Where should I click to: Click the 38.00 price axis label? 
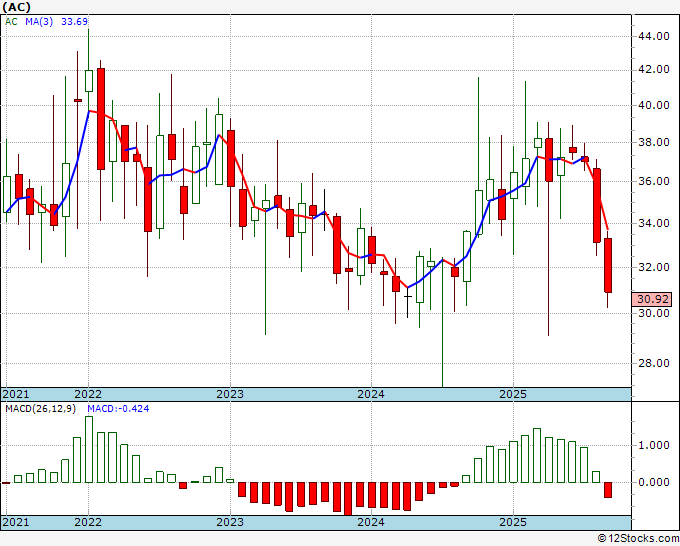point(654,142)
